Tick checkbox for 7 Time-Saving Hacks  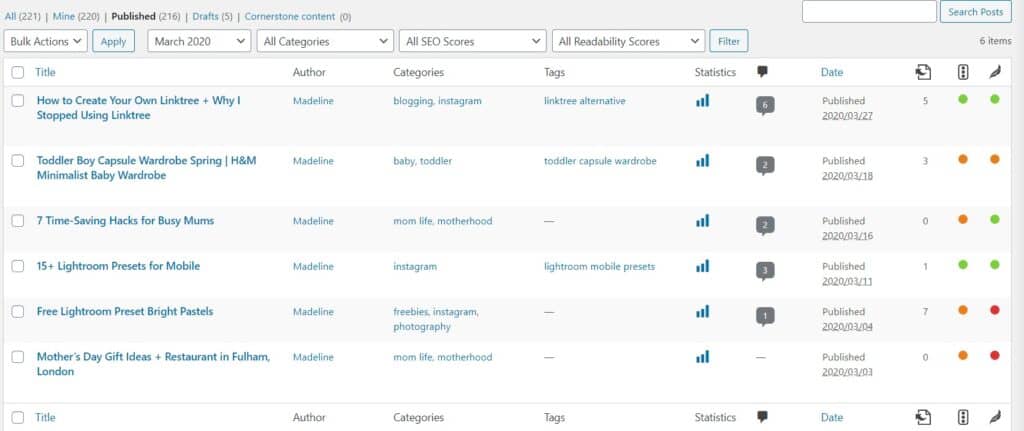(x=18, y=221)
